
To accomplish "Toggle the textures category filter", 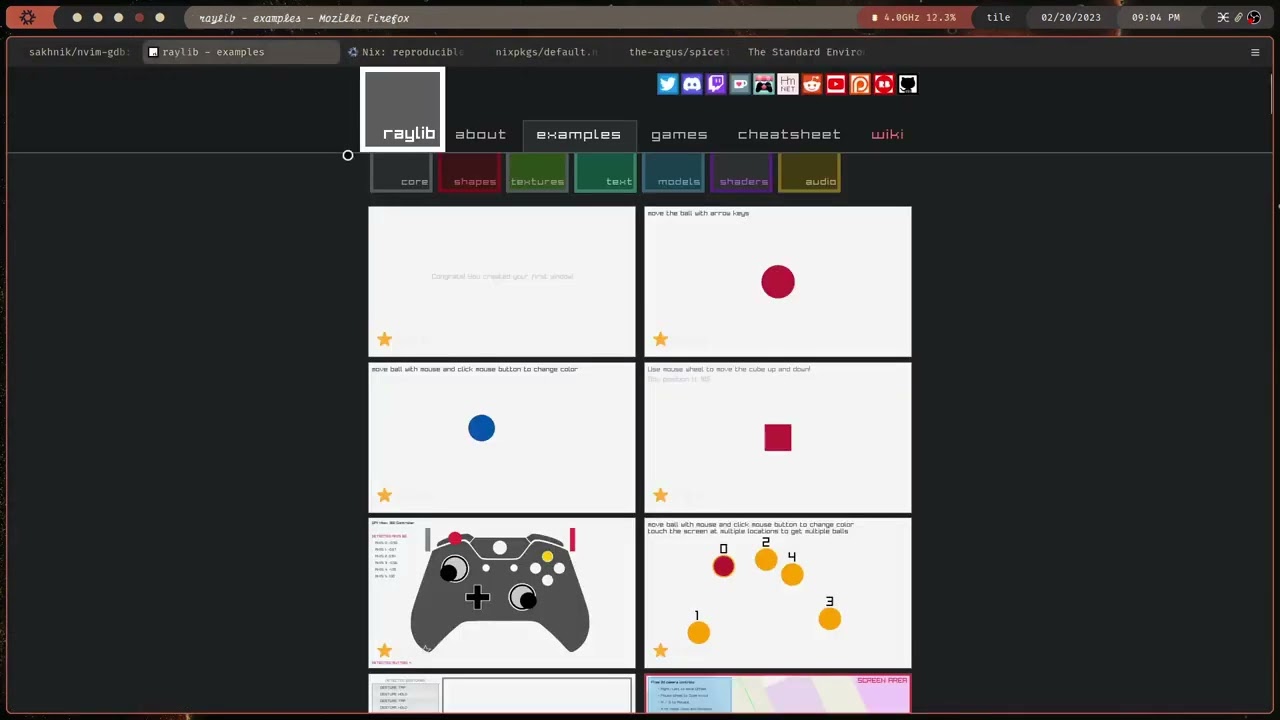I will tap(537, 172).
